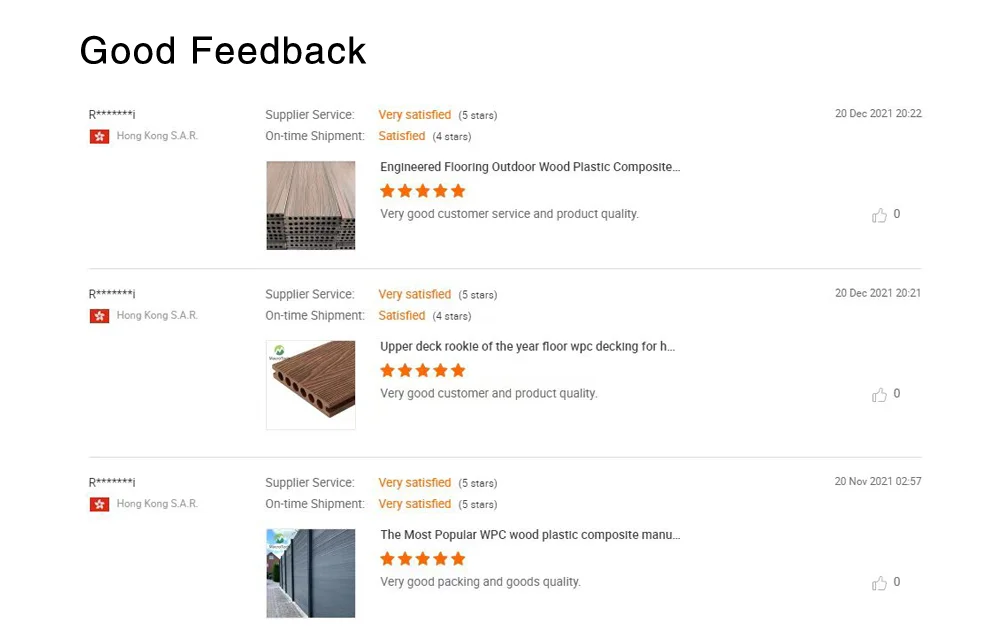
Task: Click star rating of Upper deck review
Action: [423, 371]
